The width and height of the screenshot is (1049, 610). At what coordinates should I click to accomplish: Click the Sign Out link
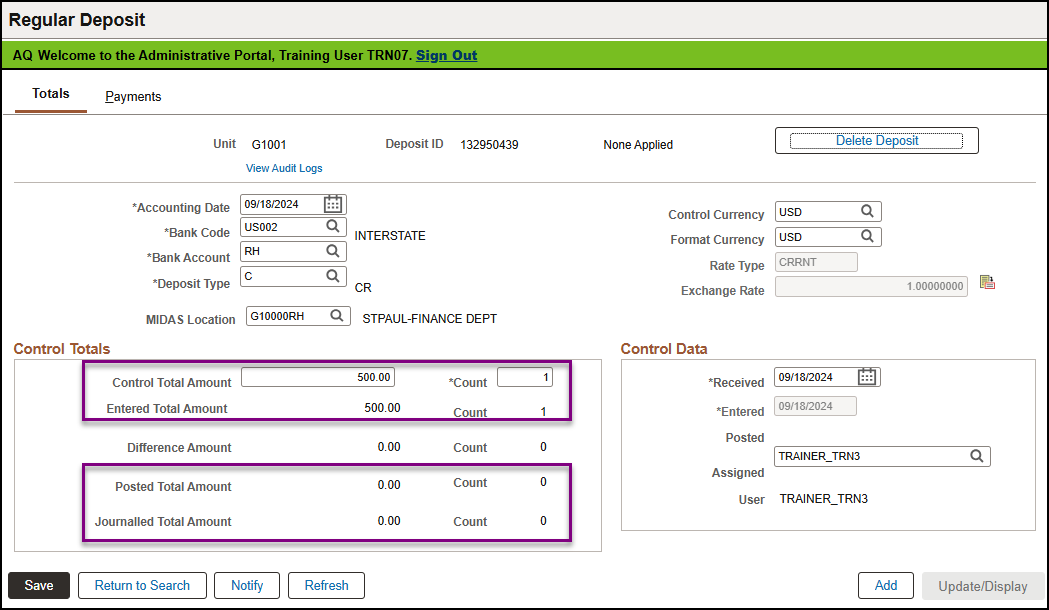coord(446,55)
